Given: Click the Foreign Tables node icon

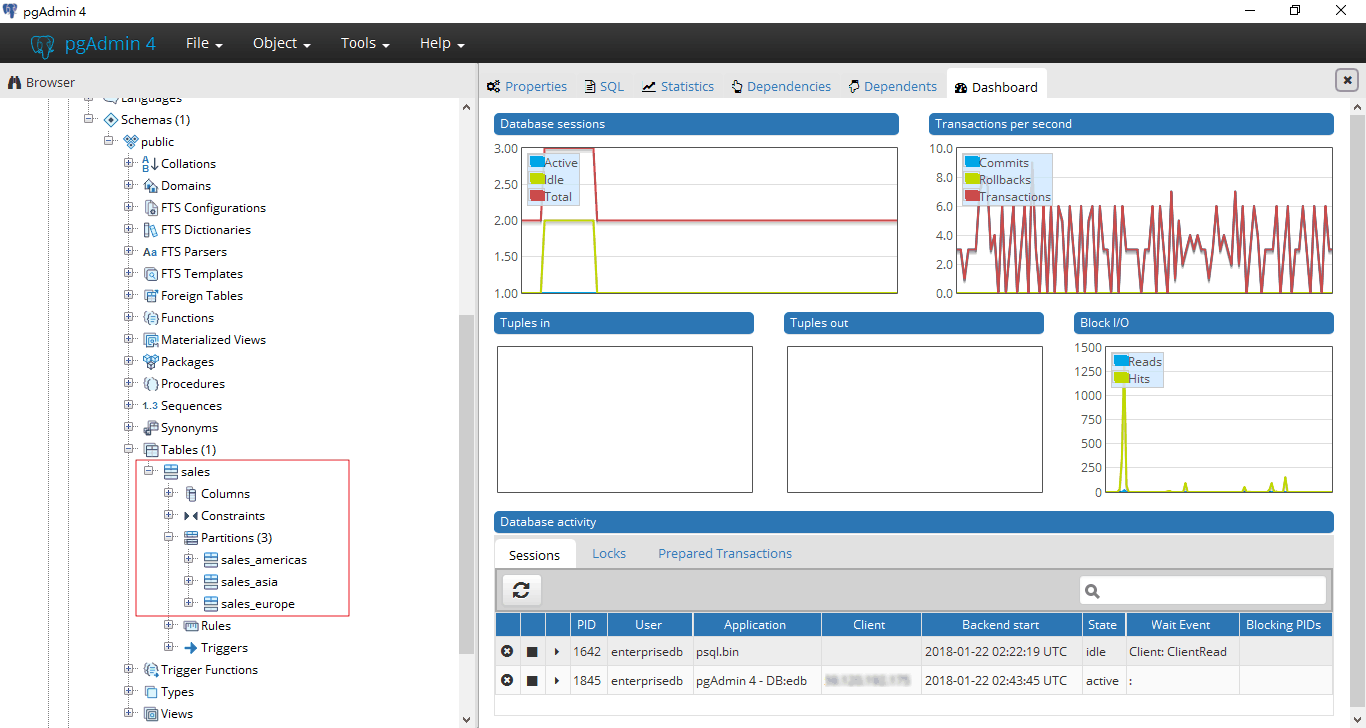Looking at the screenshot, I should pos(151,296).
